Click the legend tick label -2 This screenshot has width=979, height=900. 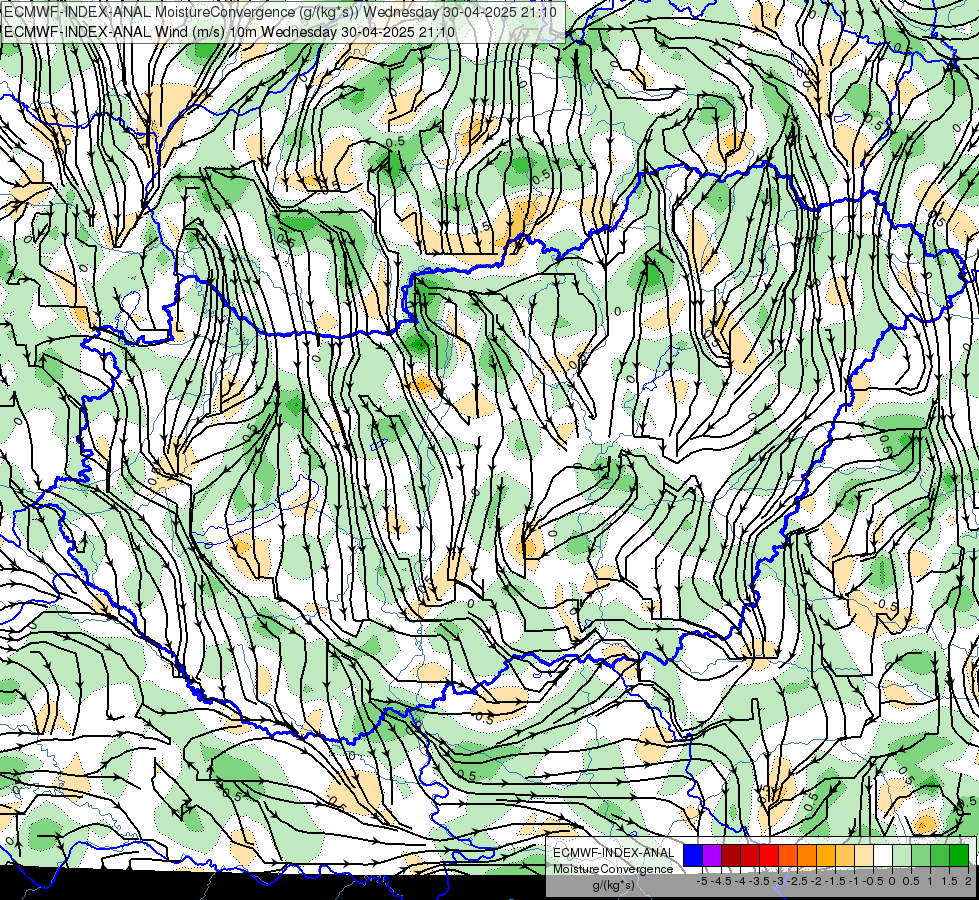[x=817, y=881]
